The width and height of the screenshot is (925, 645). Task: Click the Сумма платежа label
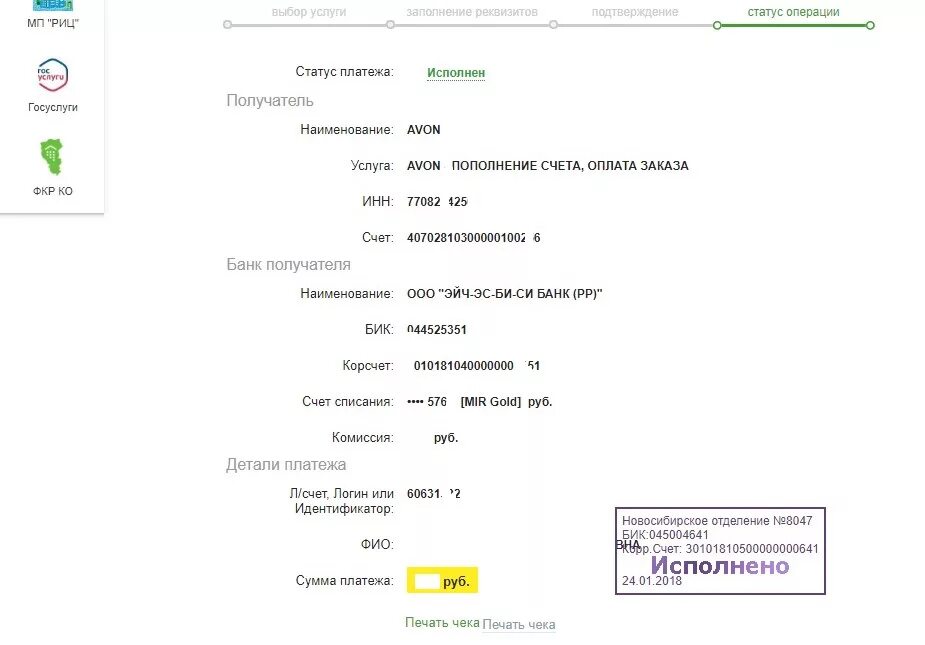(345, 581)
